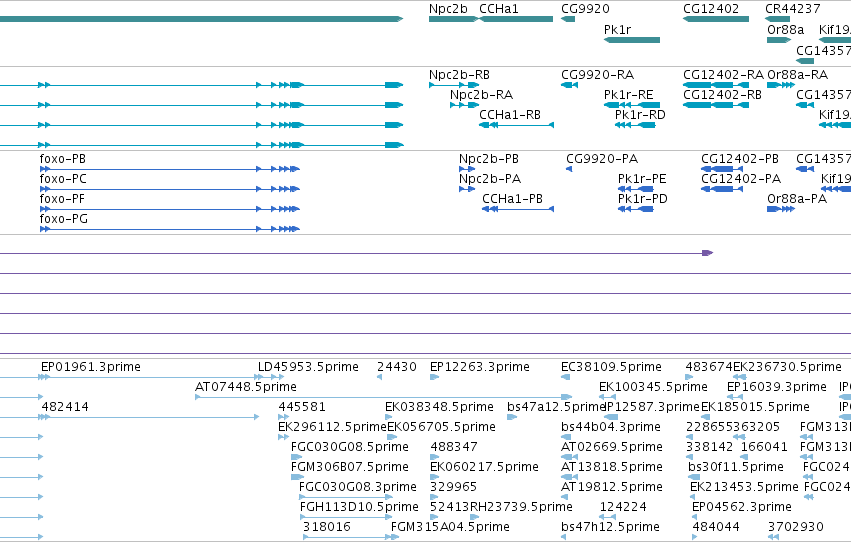Click EST LD45953.5prime
Screen dimensions: 851x542
pos(308,367)
